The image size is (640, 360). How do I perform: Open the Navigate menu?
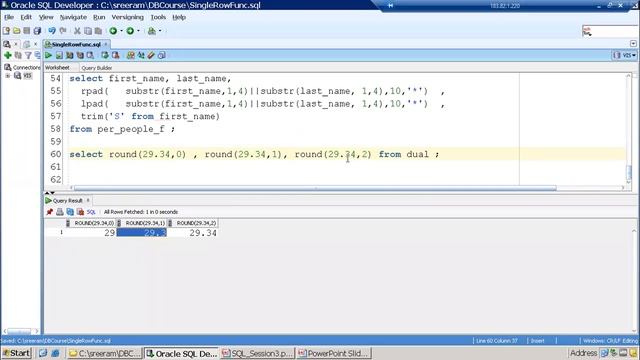pyautogui.click(x=73, y=17)
